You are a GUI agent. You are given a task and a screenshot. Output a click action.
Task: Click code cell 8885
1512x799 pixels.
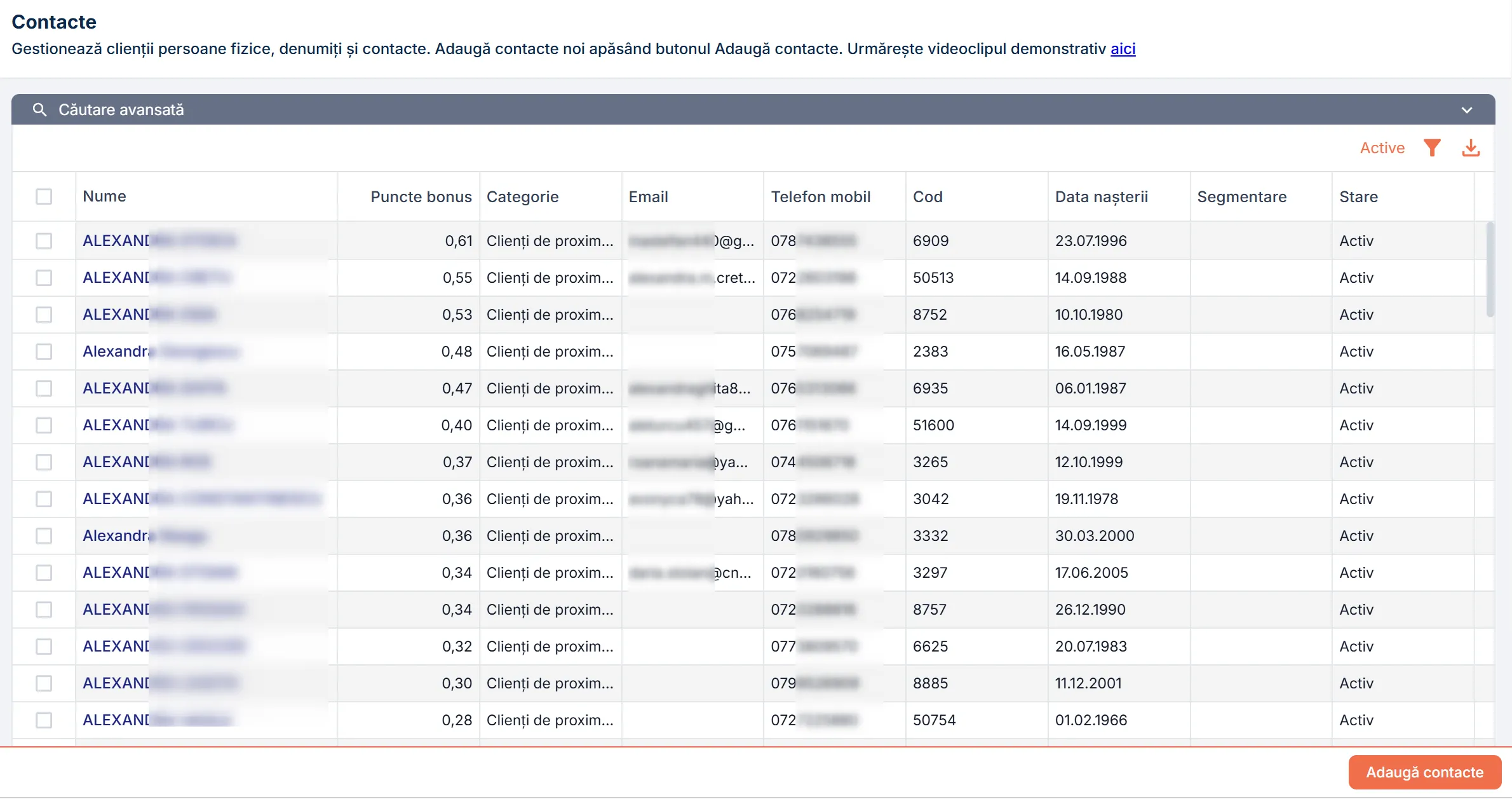[930, 683]
